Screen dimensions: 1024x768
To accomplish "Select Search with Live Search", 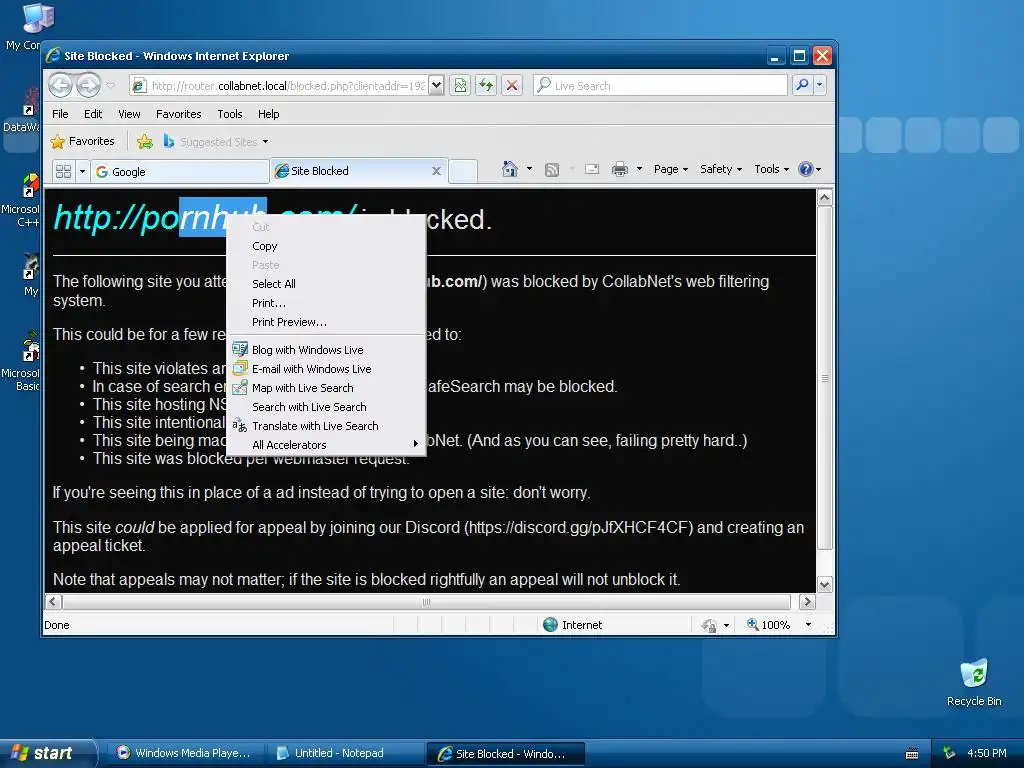I will [x=326, y=407].
